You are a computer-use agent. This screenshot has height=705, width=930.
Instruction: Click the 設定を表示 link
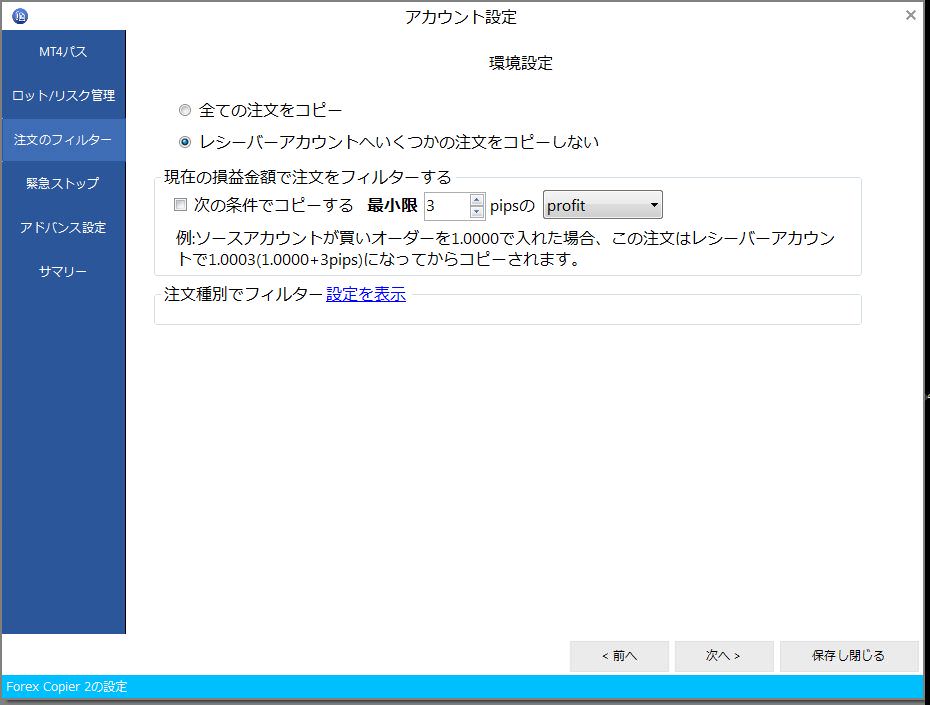coord(366,295)
